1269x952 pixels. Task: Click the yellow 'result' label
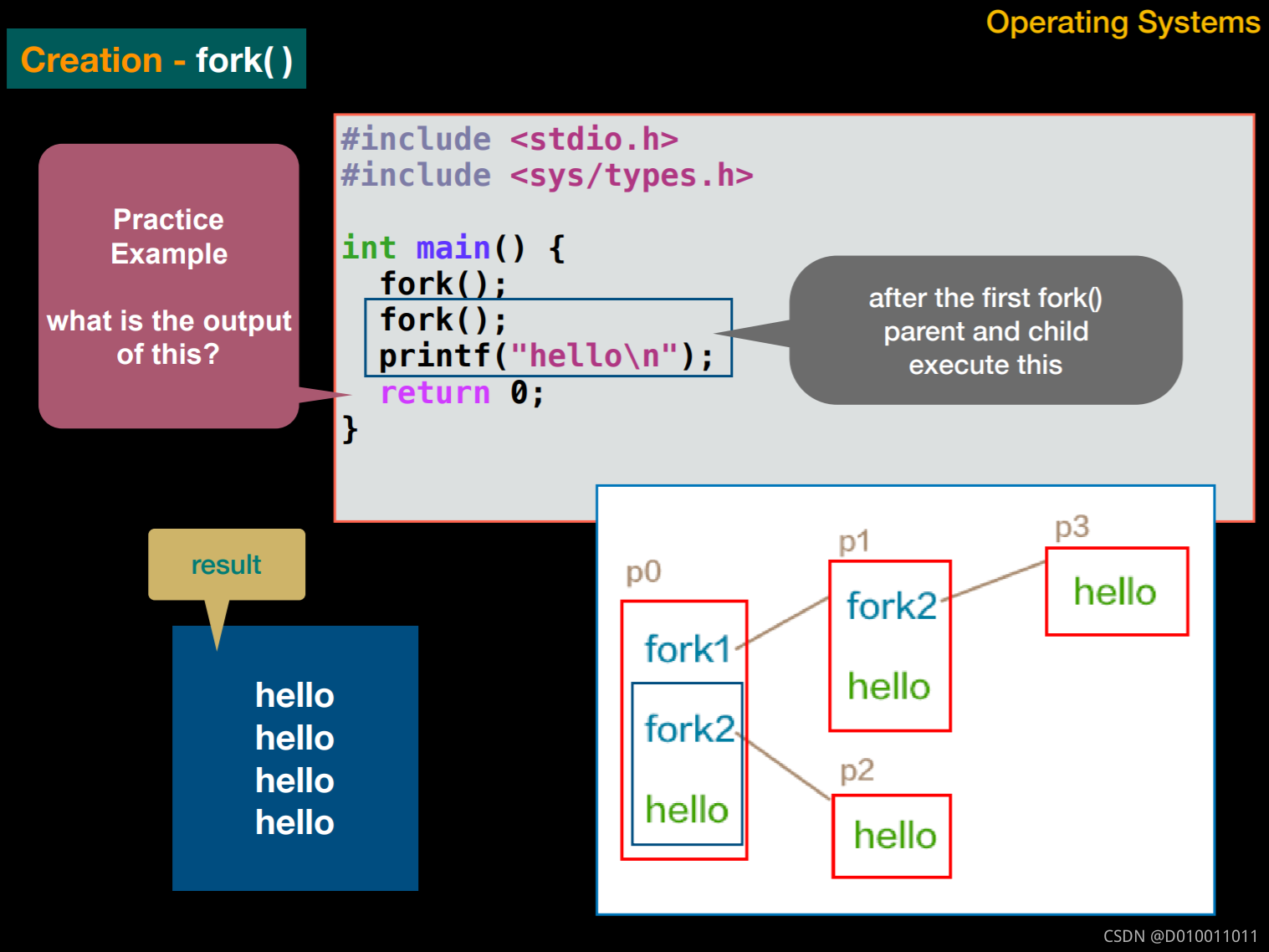227,565
